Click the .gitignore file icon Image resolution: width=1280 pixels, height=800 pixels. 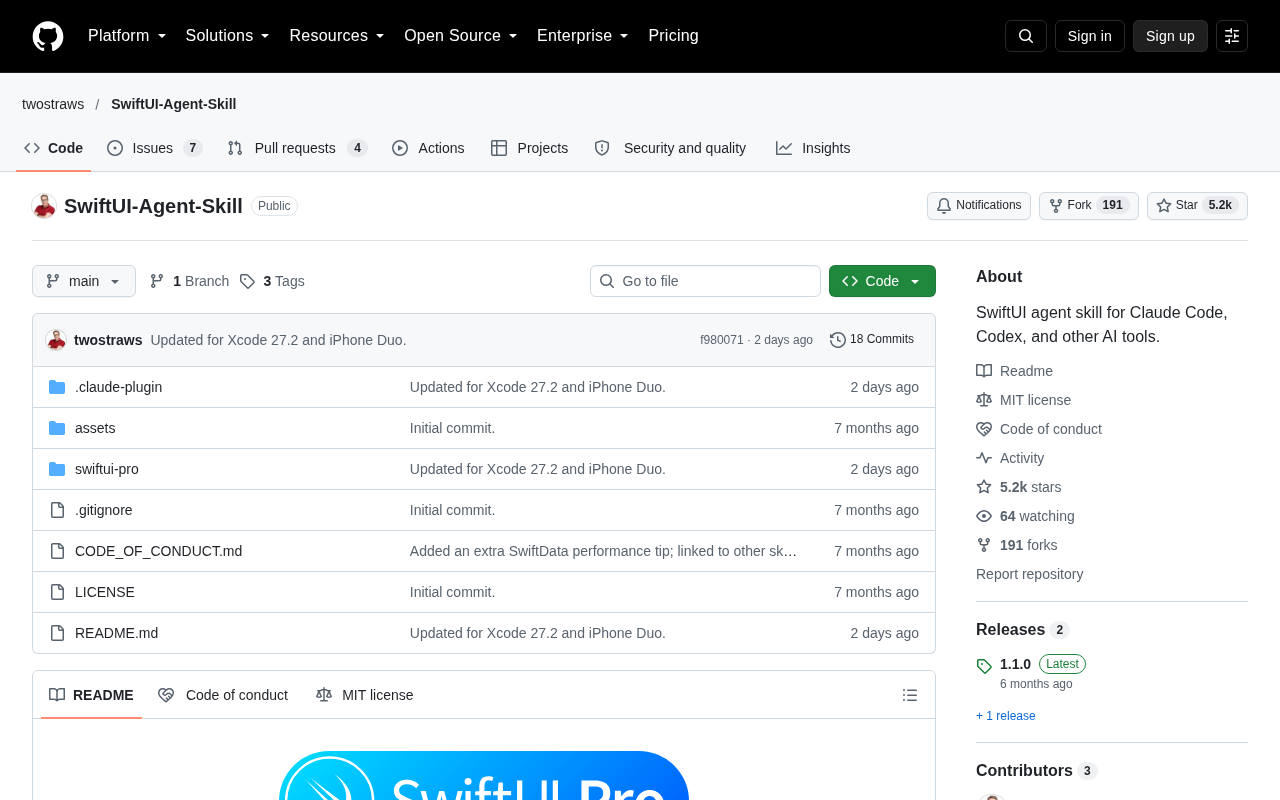57,510
